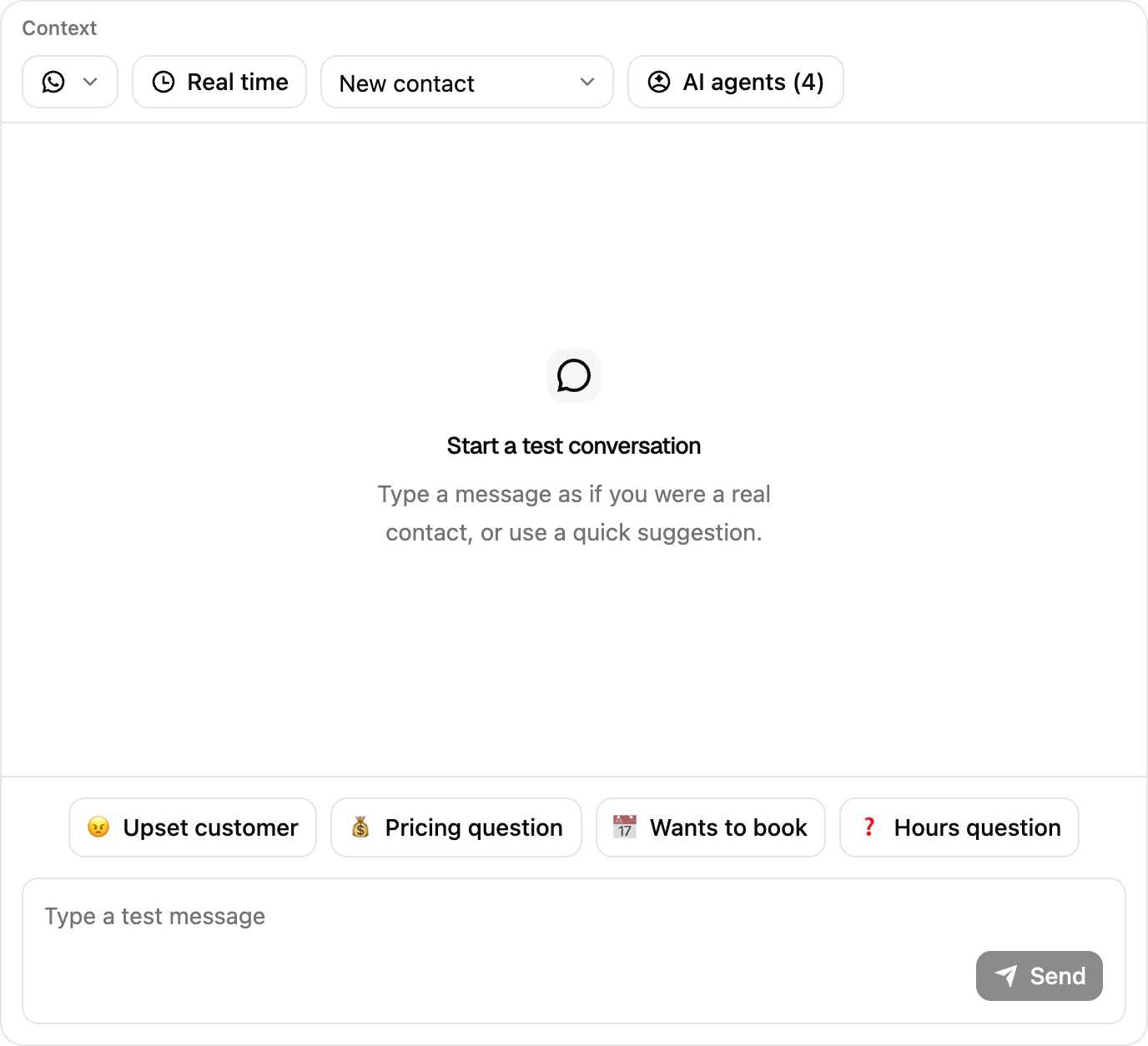Image resolution: width=1148 pixels, height=1046 pixels.
Task: Expand the New contact dropdown
Action: [467, 82]
